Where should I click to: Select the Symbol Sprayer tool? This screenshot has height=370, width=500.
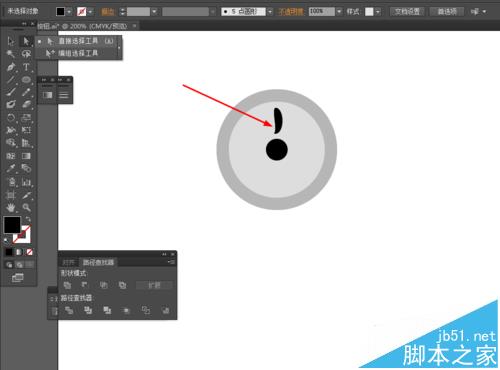click(11, 182)
